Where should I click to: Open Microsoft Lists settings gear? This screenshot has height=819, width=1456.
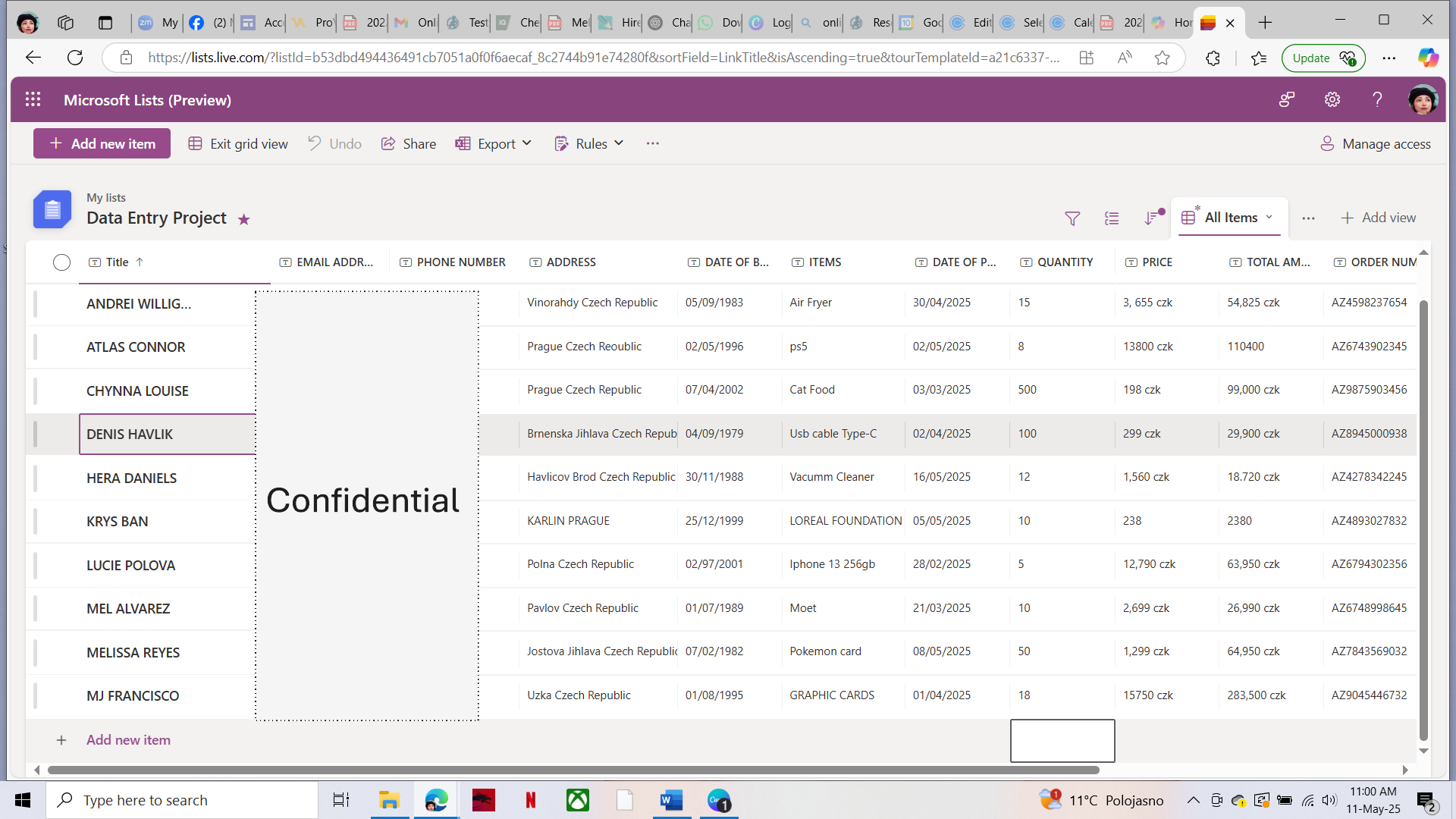click(1332, 99)
